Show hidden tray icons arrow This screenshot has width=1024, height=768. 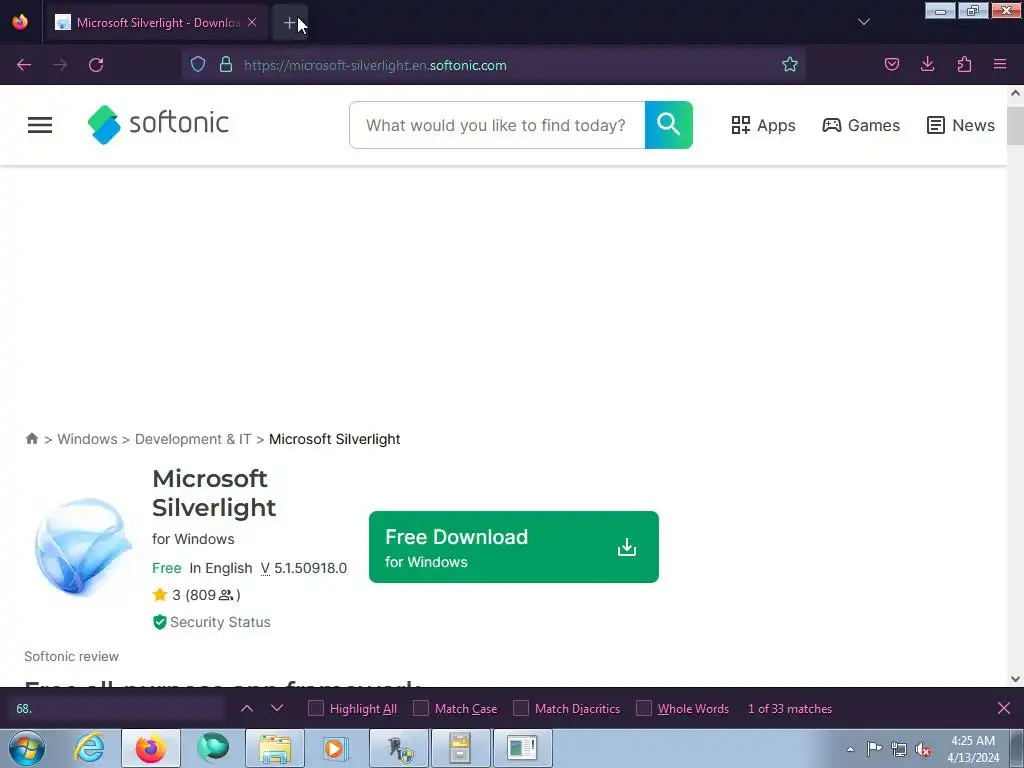pos(850,749)
